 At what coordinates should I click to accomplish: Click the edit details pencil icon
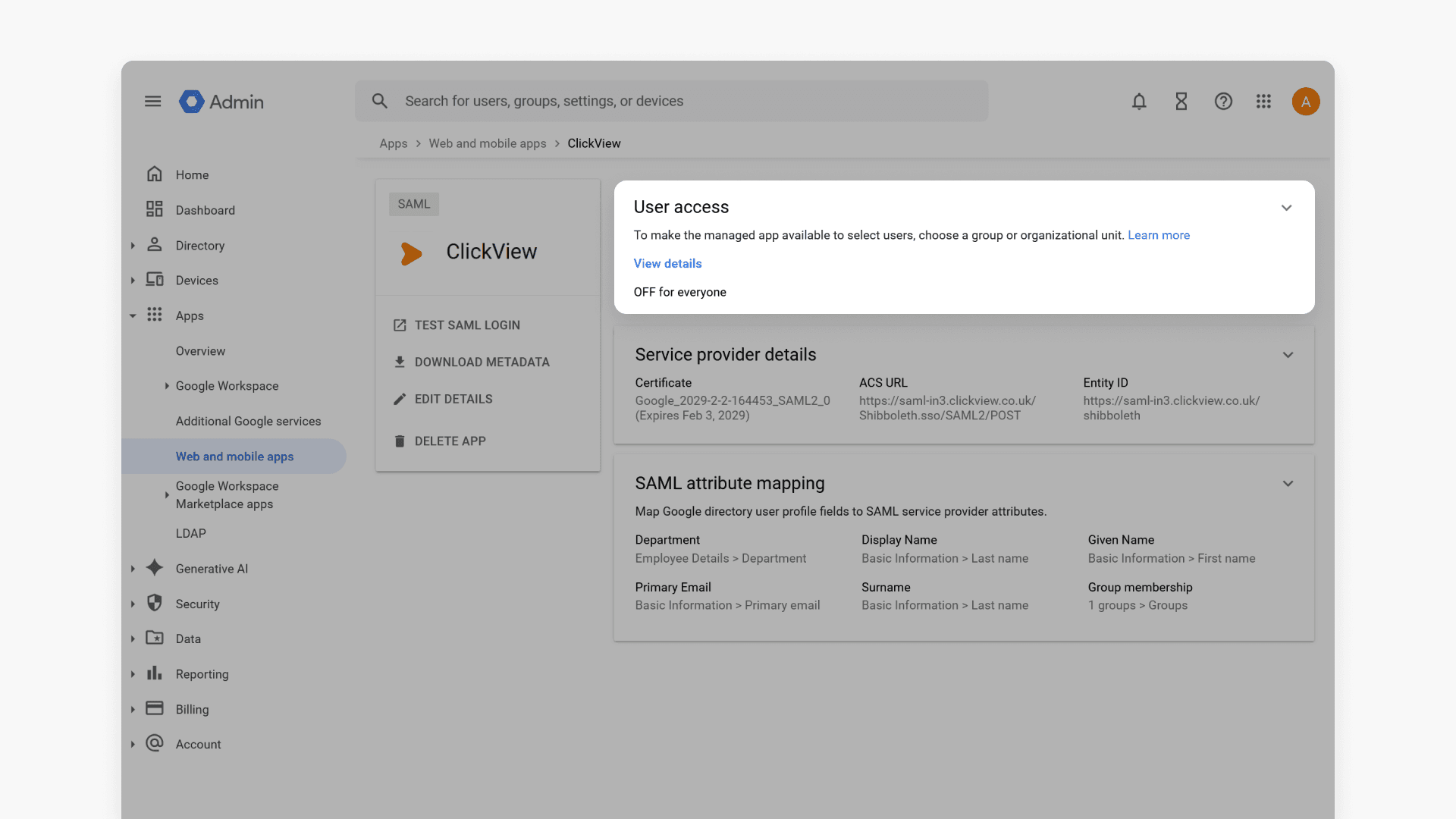[400, 399]
